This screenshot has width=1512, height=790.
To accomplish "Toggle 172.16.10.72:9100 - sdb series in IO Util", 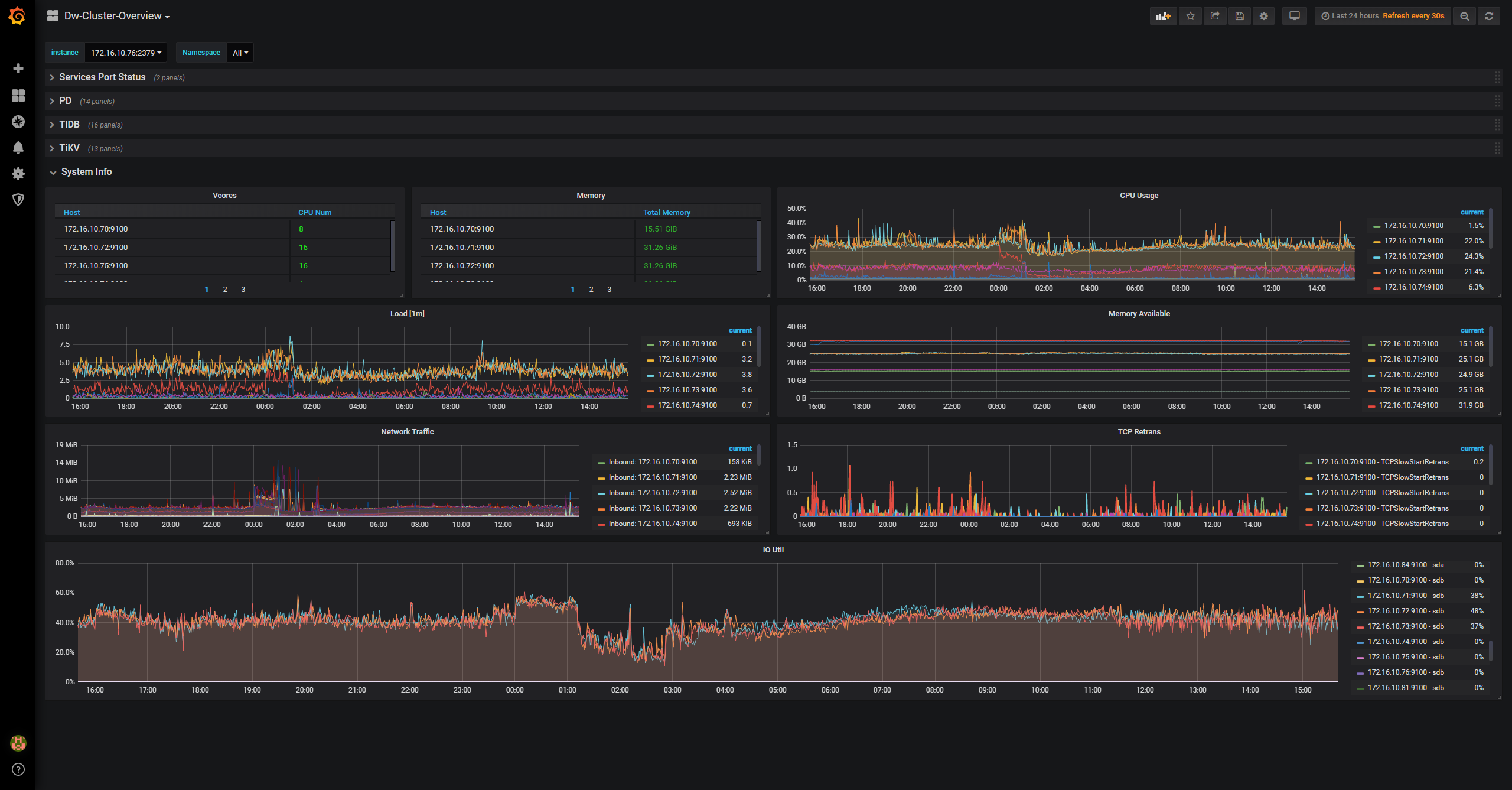I will point(1405,611).
